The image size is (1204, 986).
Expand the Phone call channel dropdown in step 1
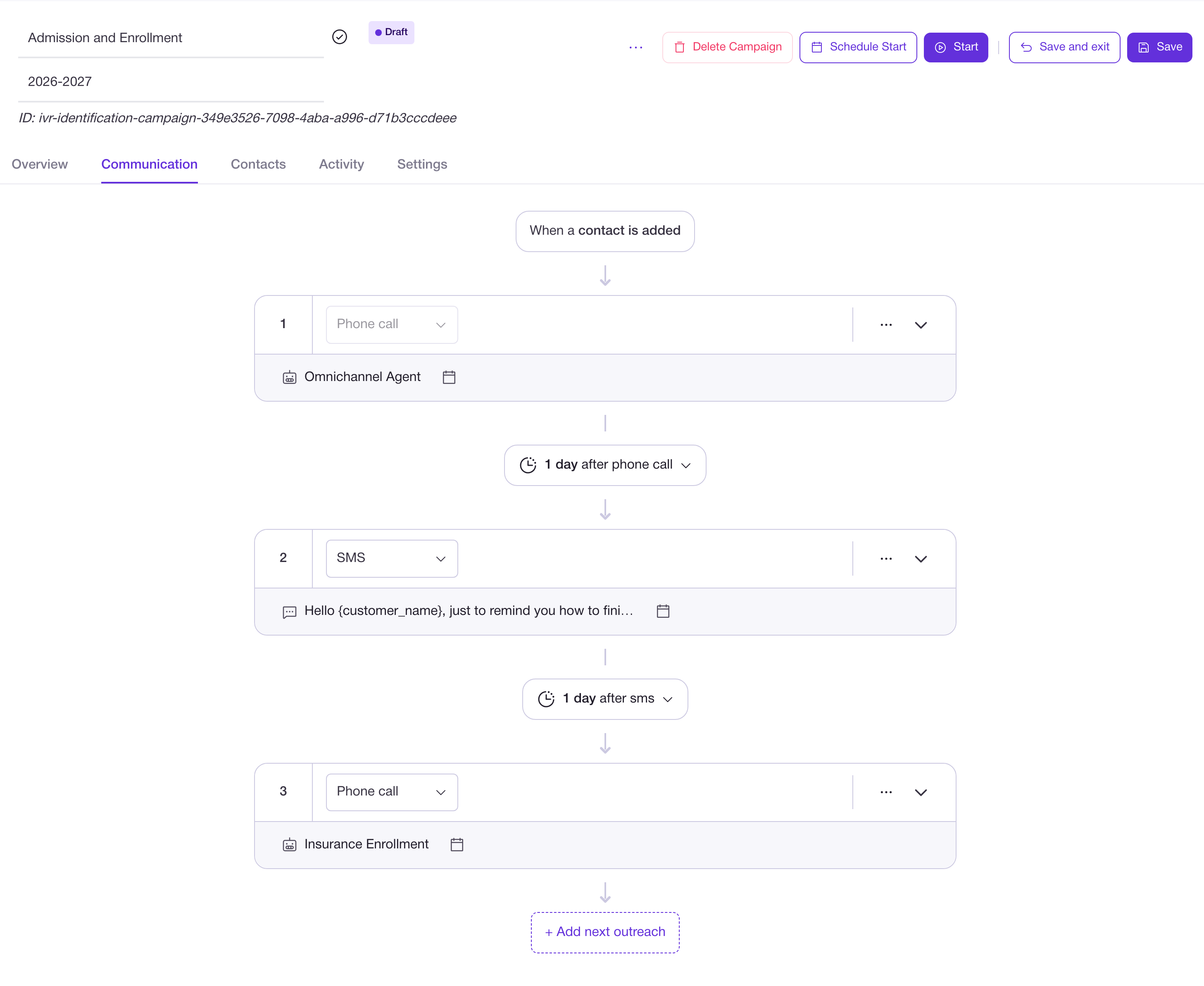click(391, 324)
